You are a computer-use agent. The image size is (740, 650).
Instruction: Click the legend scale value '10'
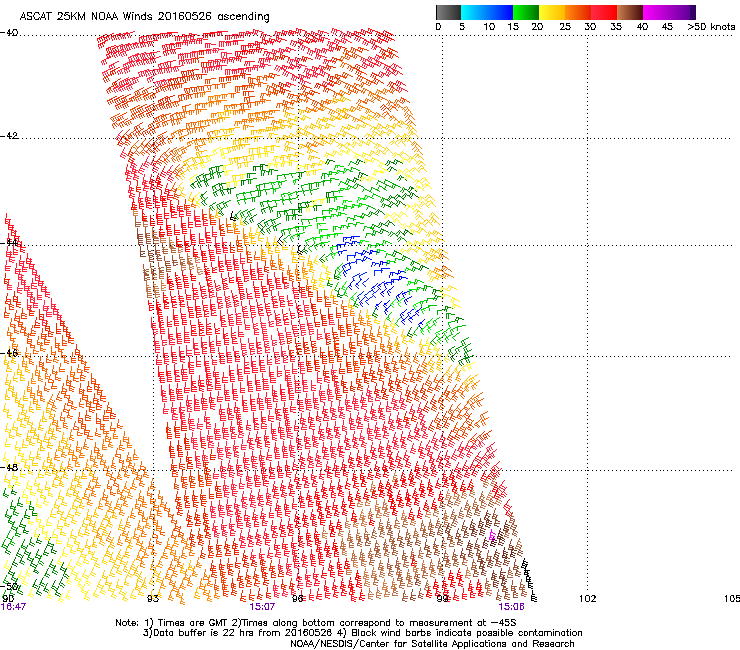489,27
